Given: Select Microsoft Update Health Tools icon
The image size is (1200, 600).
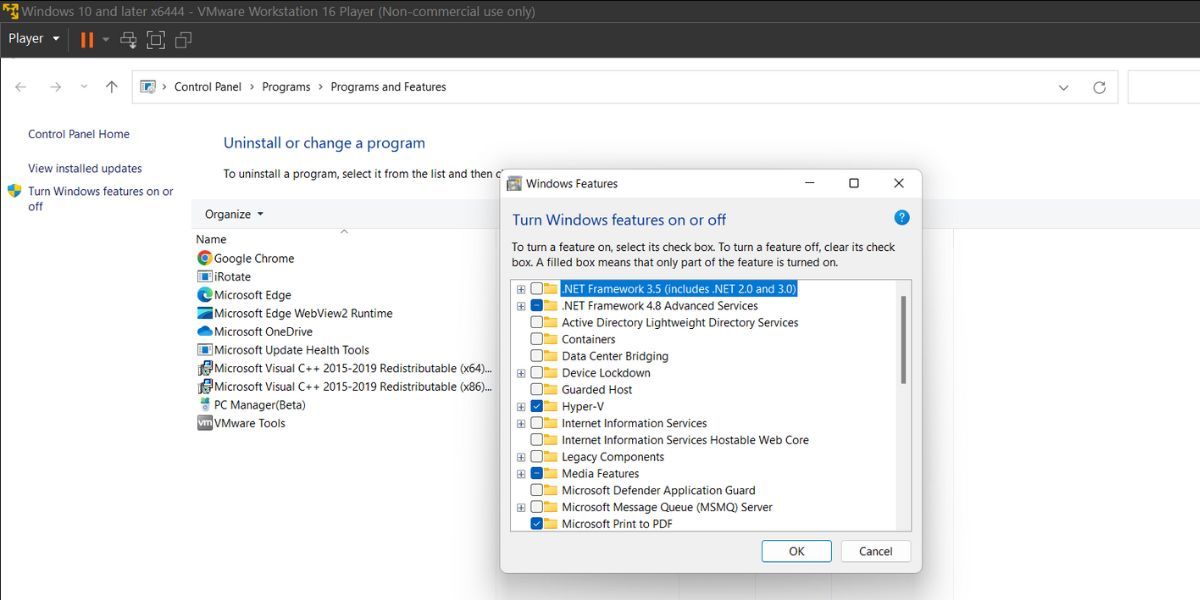Looking at the screenshot, I should point(205,350).
